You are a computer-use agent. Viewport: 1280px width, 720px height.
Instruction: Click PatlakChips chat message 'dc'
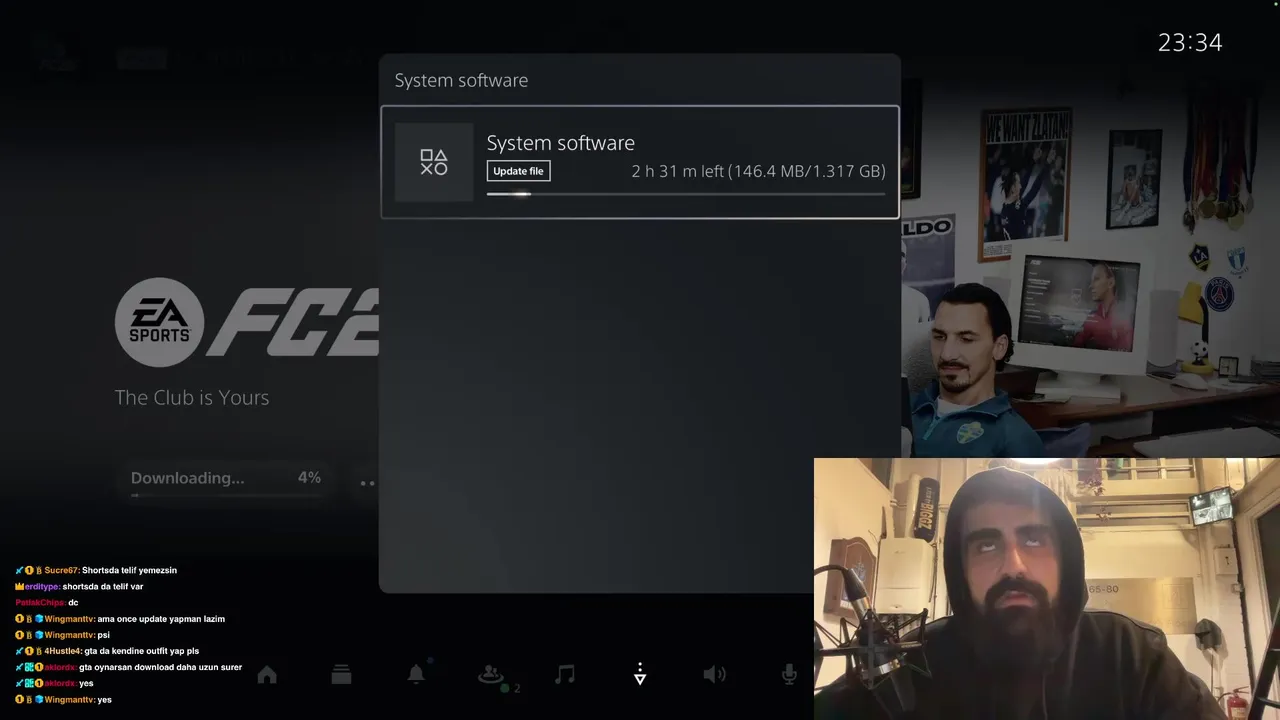click(46, 602)
